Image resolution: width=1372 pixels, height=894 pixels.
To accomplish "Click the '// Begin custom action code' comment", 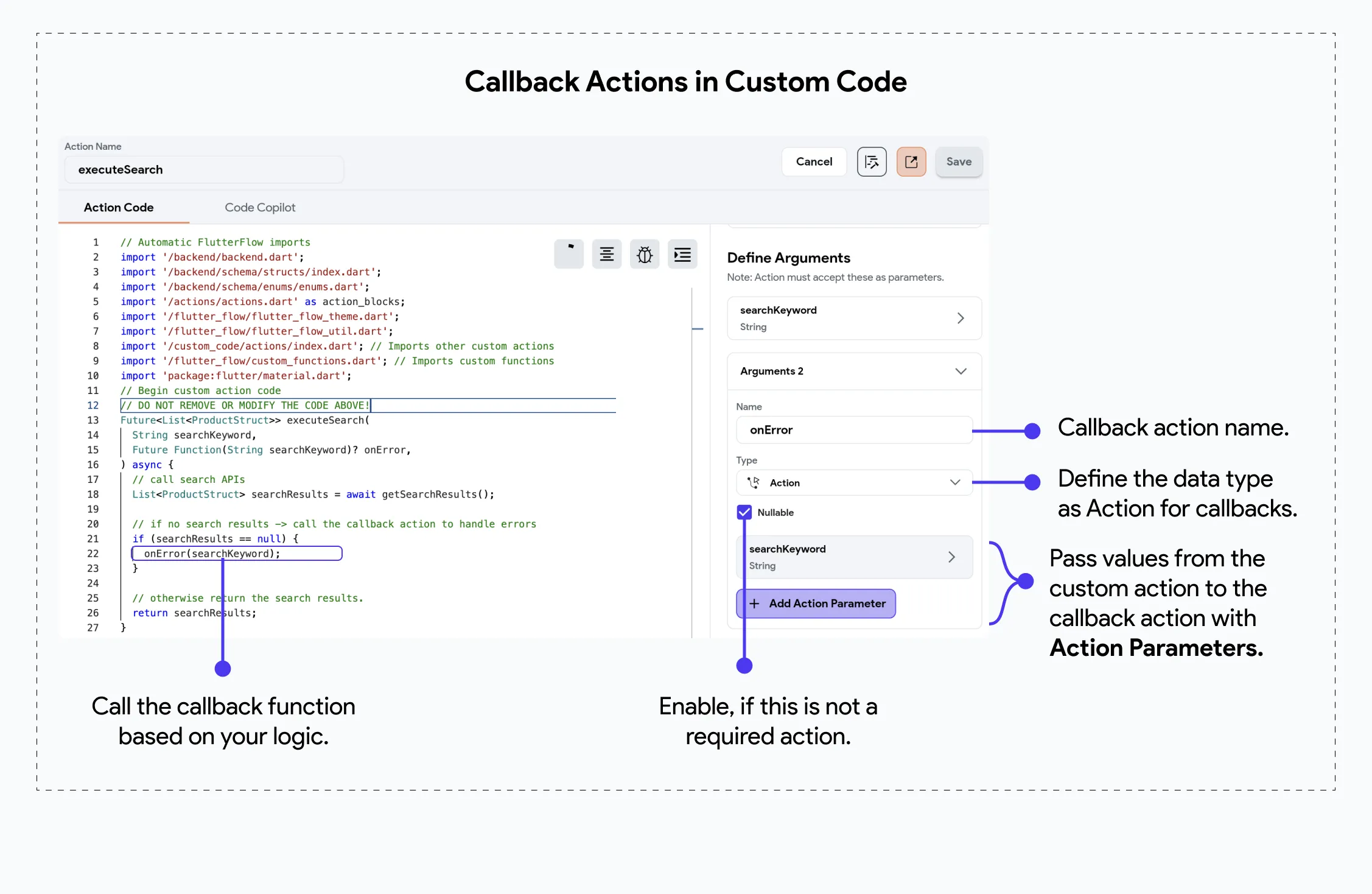I will [200, 390].
